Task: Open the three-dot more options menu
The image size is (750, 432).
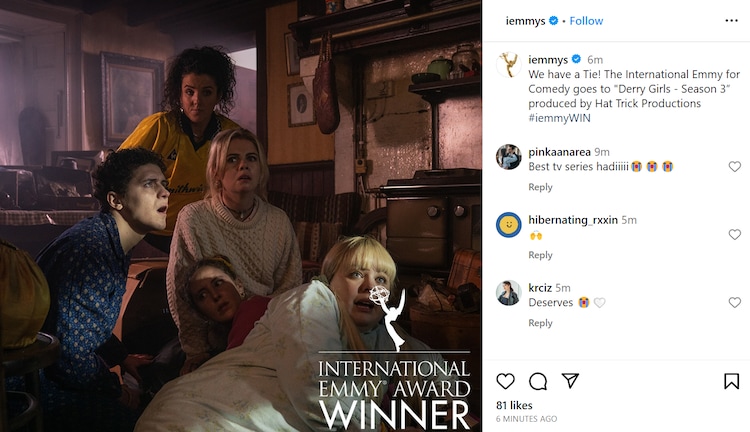Action: [731, 21]
